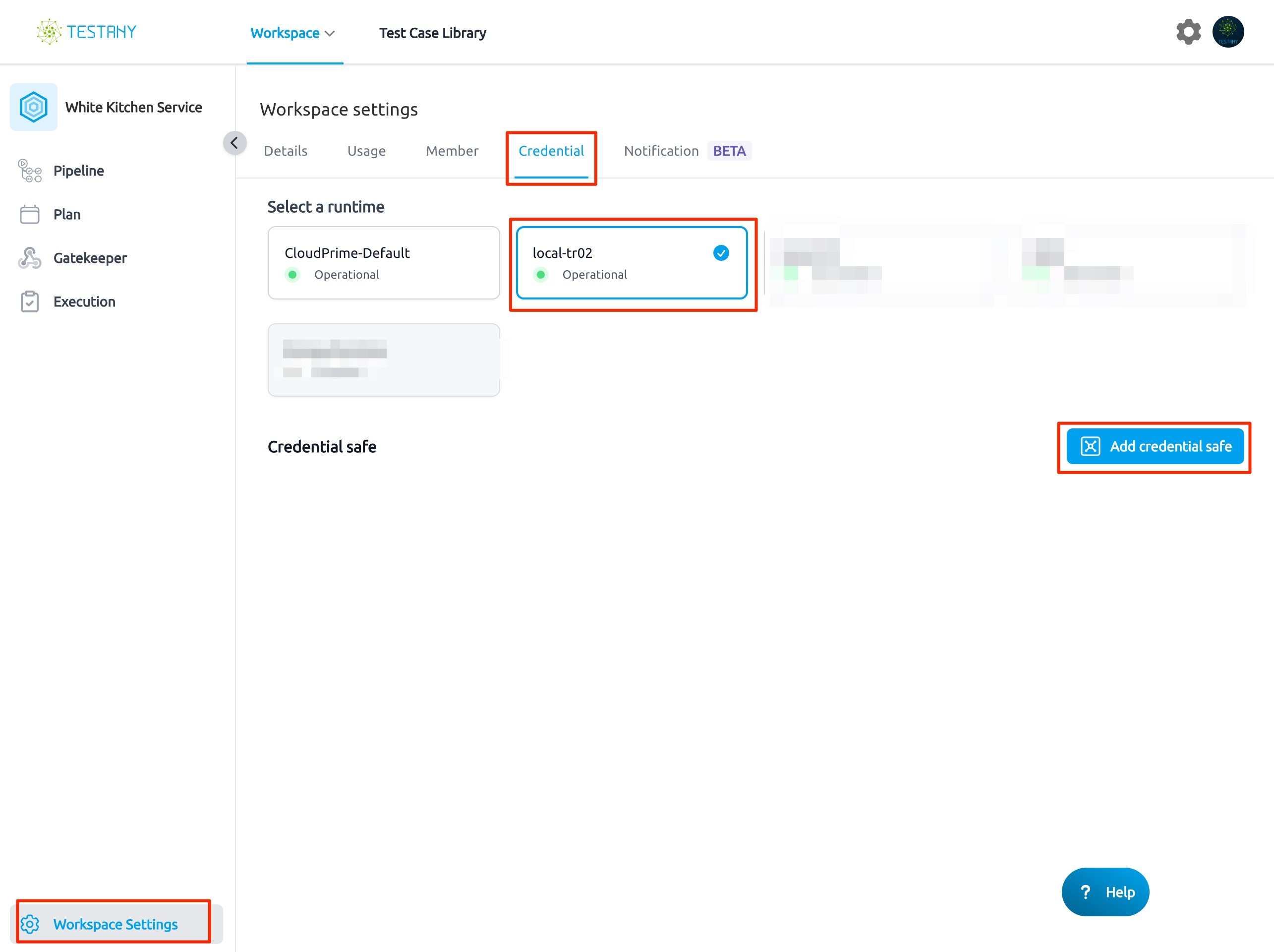The width and height of the screenshot is (1274, 952).
Task: Click the question mark Help icon
Action: (x=1085, y=892)
